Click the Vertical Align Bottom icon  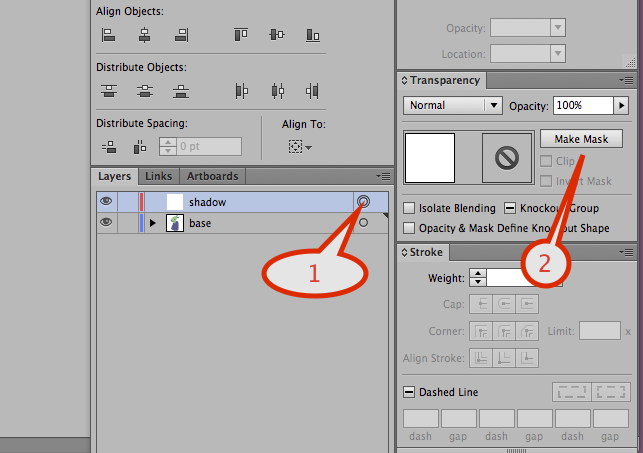coord(313,35)
